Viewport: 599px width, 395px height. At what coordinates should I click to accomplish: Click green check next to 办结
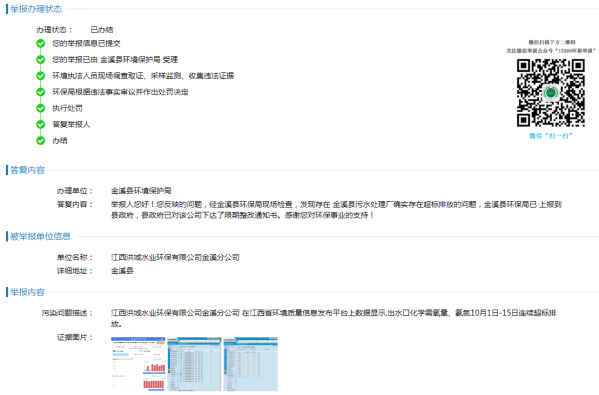click(x=40, y=141)
